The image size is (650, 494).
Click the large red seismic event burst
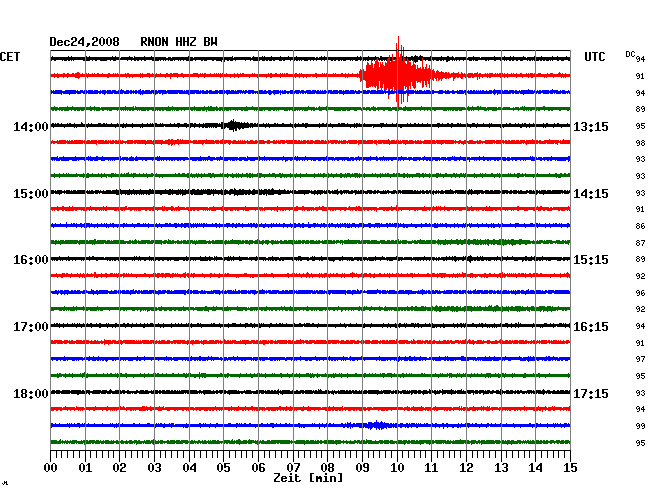(x=398, y=75)
